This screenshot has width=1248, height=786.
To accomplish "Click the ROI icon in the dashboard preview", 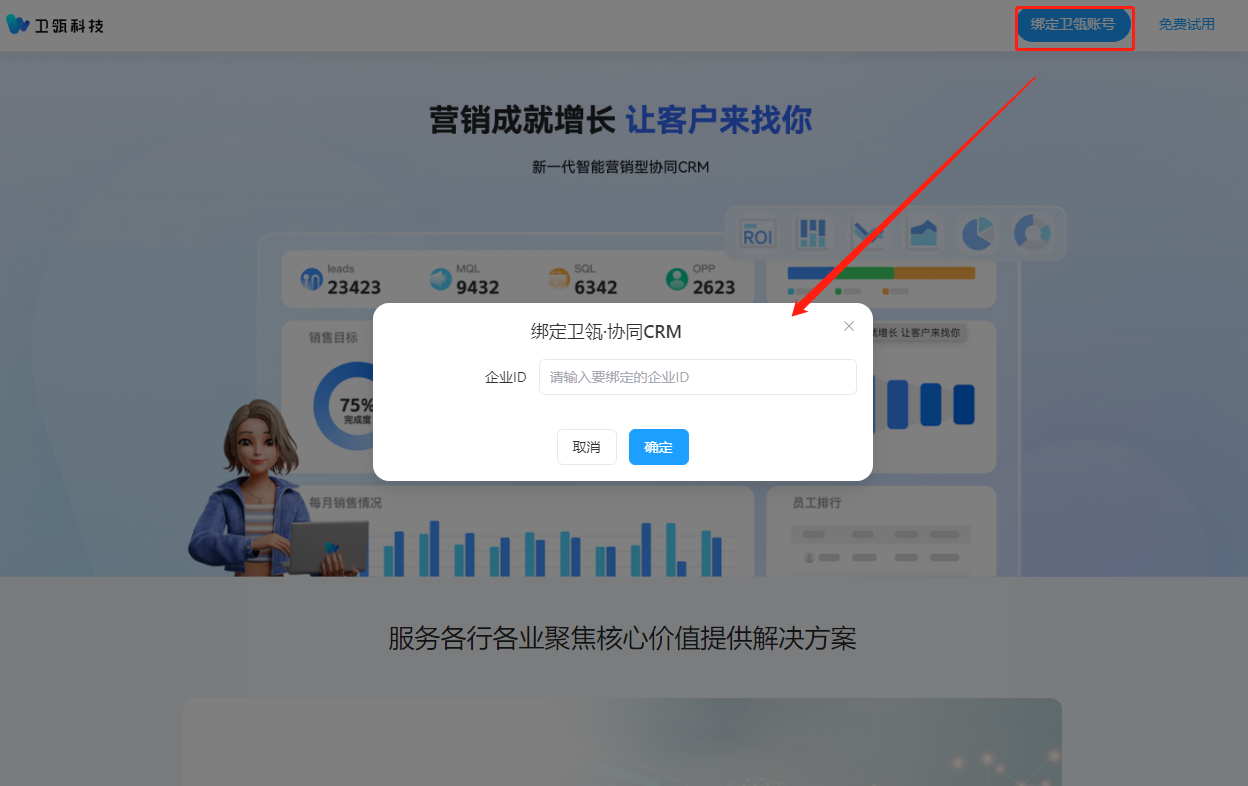I will point(758,234).
